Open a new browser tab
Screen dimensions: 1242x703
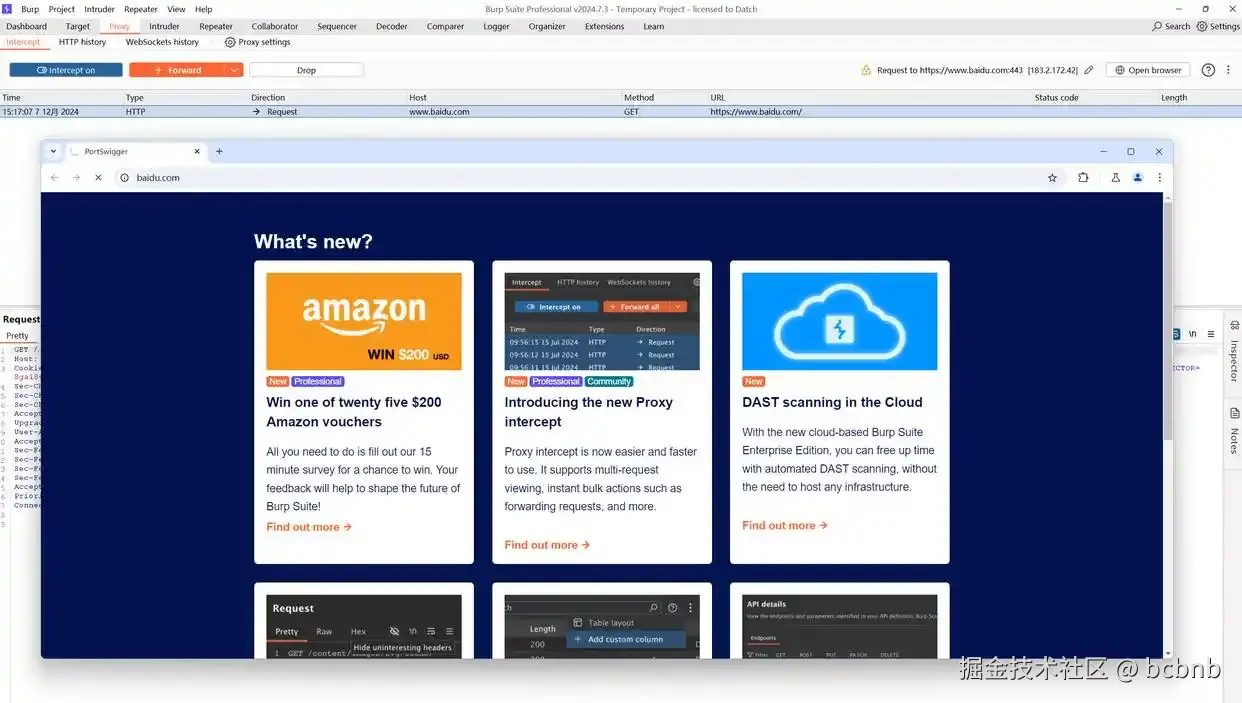pos(219,152)
